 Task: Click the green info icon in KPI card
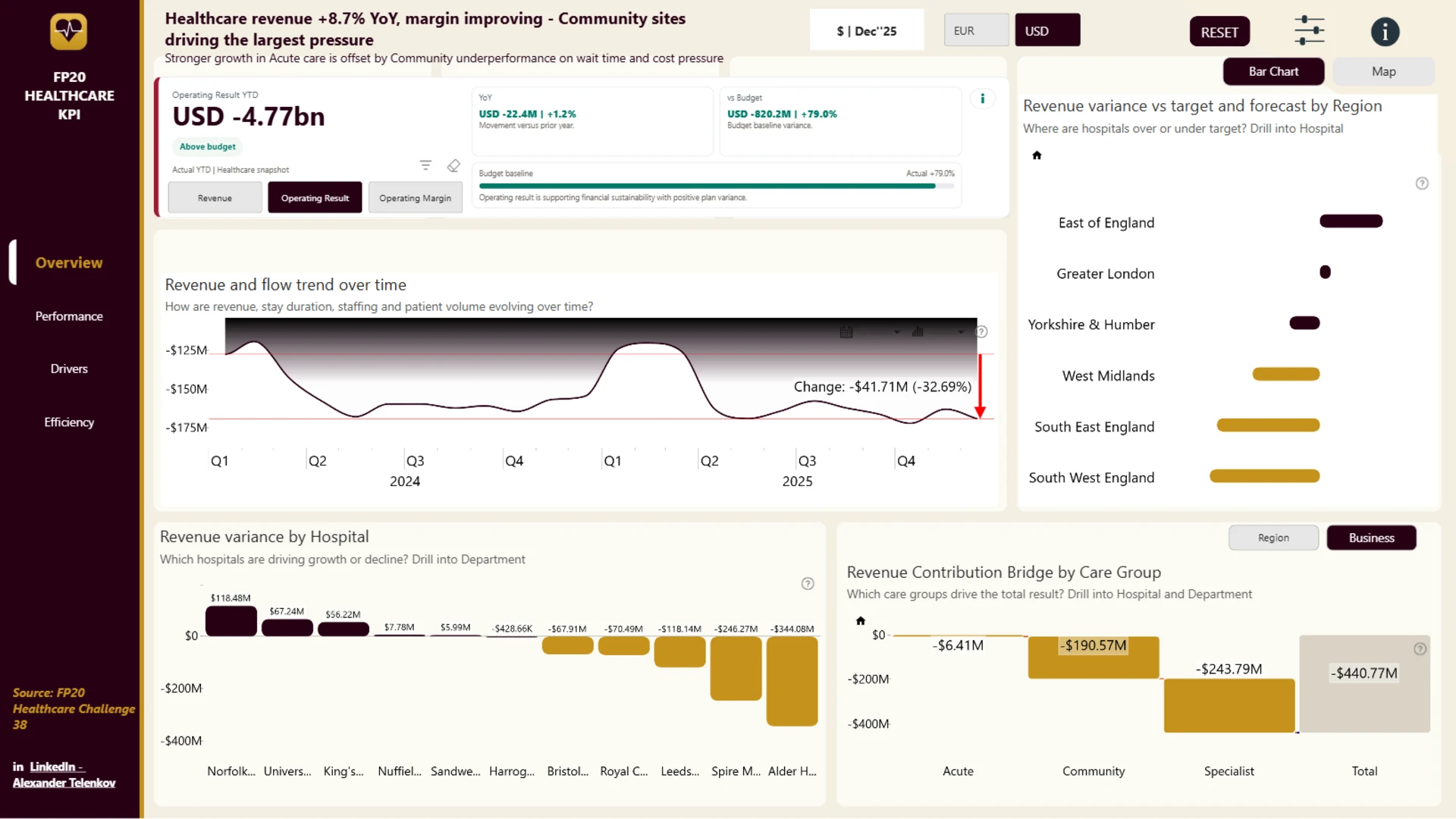point(982,99)
